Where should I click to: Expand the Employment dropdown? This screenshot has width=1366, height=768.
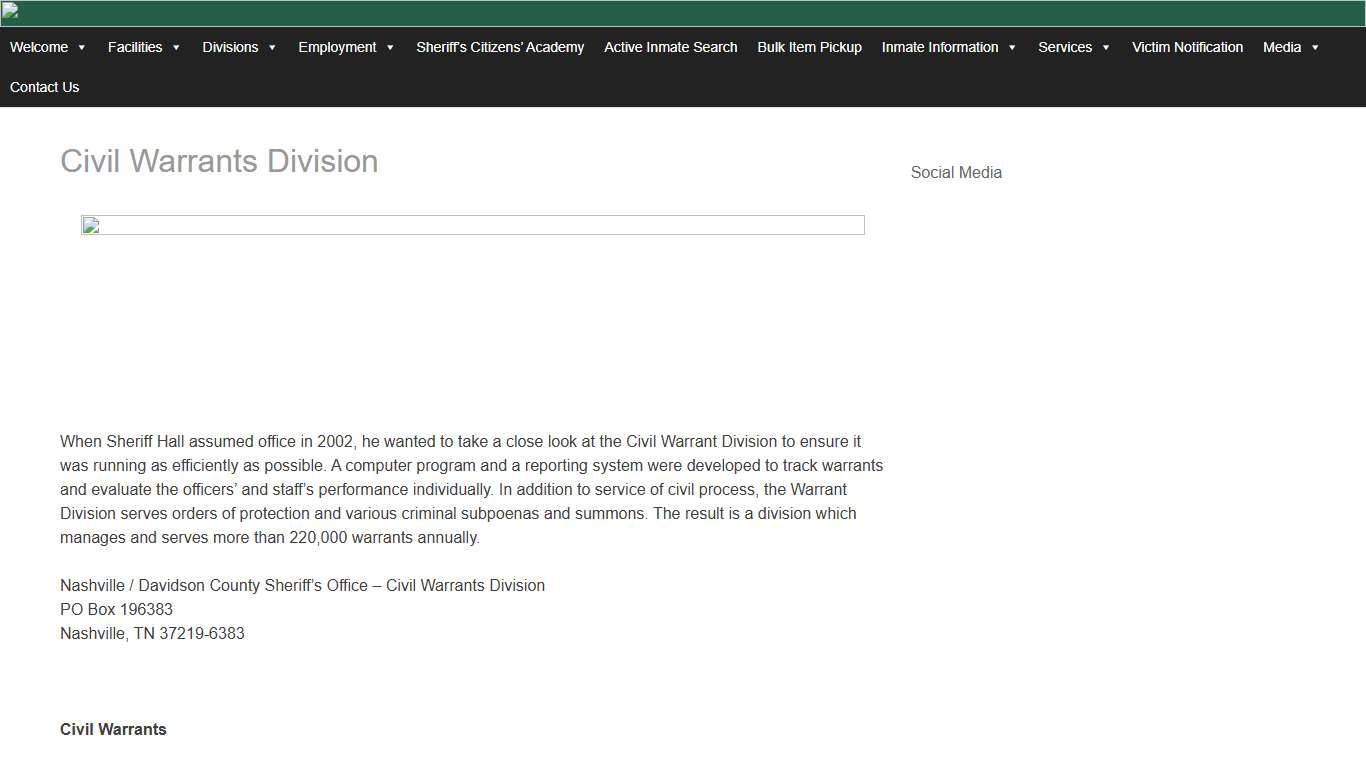[x=338, y=47]
